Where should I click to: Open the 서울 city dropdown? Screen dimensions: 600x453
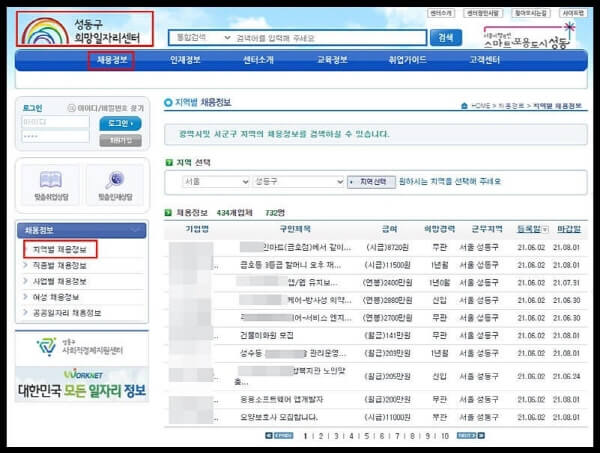(216, 182)
